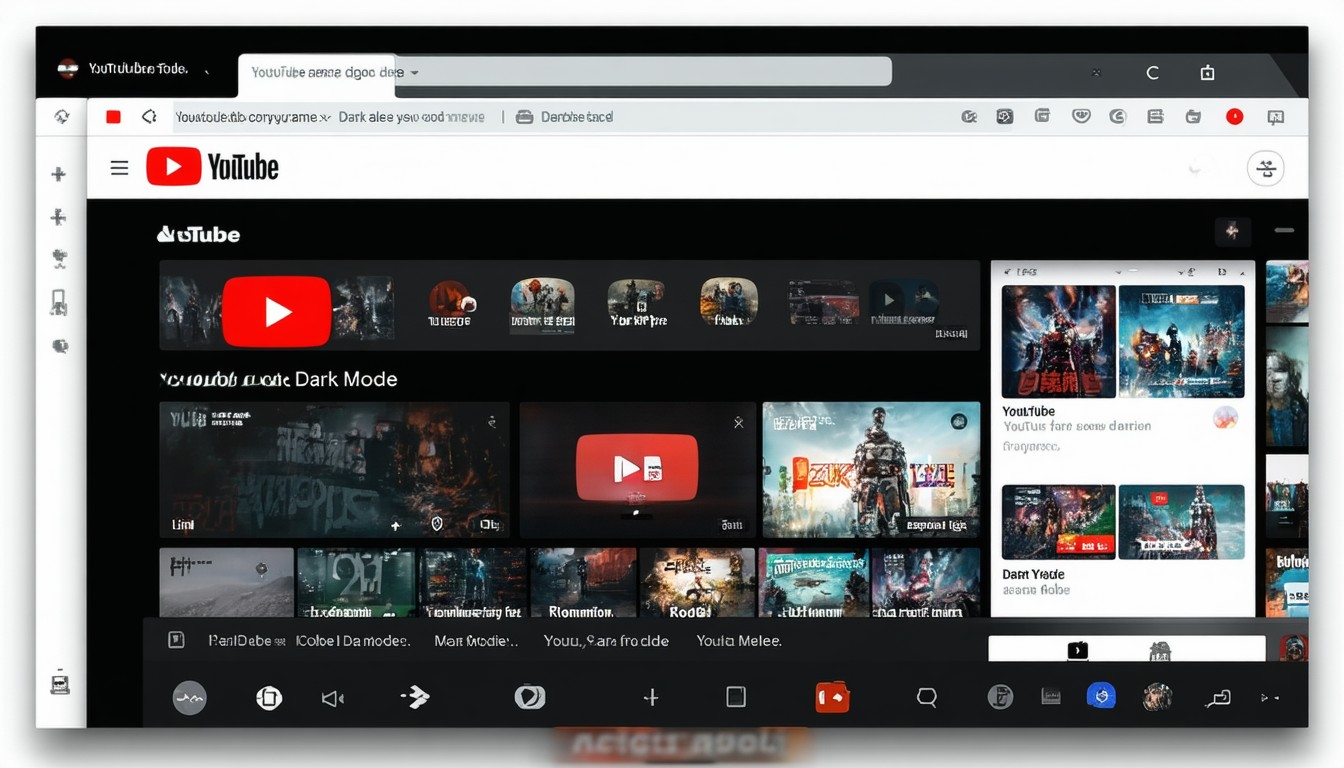Collapse panel using the dash icon
The height and width of the screenshot is (768, 1344).
(x=1284, y=231)
